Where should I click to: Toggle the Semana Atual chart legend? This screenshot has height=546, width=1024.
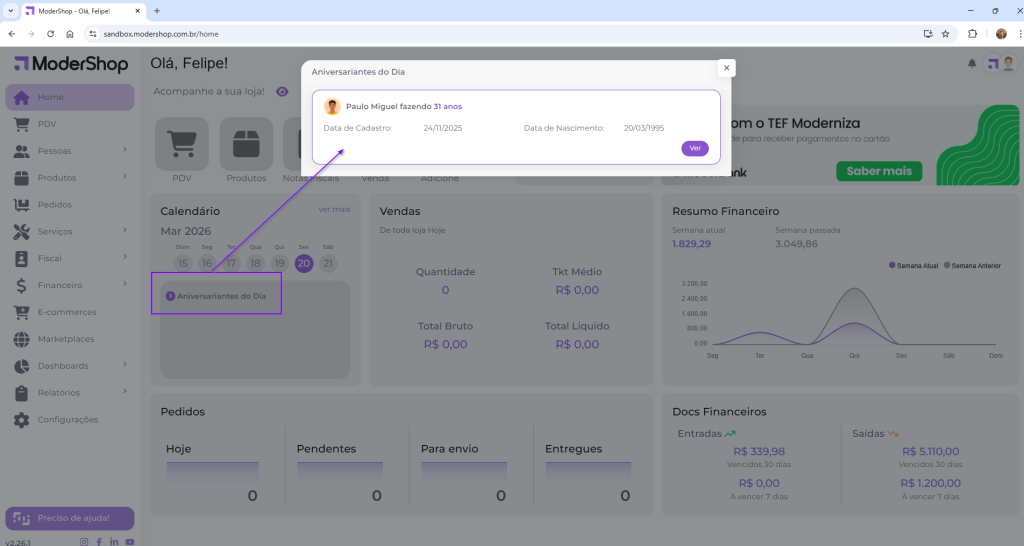[914, 265]
